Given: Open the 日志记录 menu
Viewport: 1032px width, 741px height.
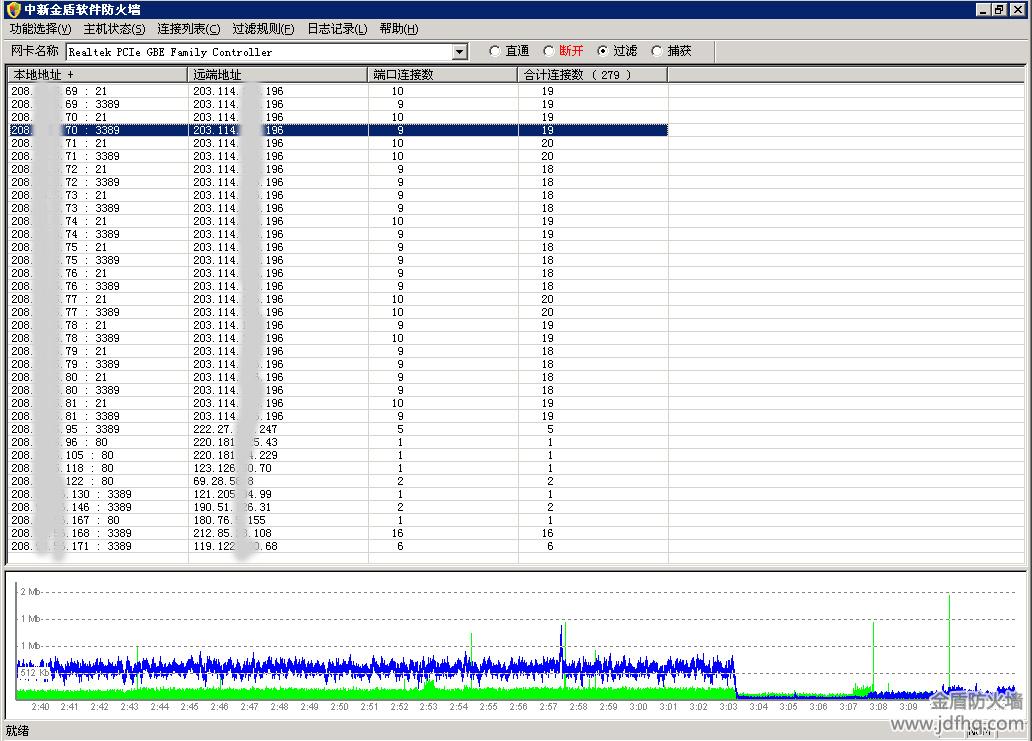Looking at the screenshot, I should 337,29.
